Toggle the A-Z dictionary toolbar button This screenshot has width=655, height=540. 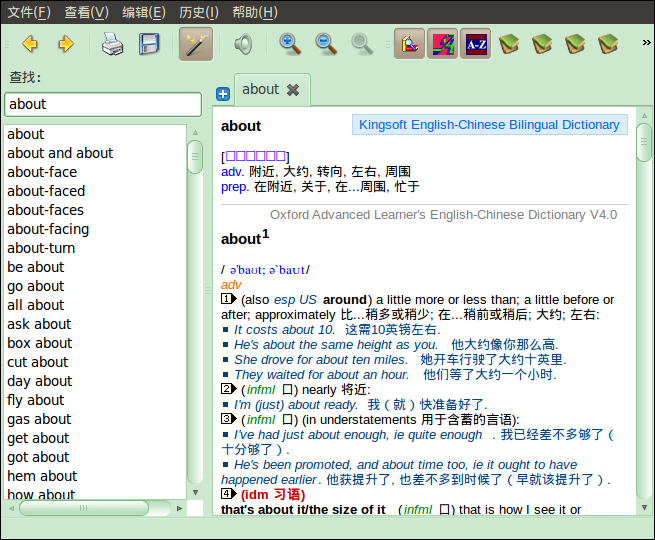[x=475, y=44]
